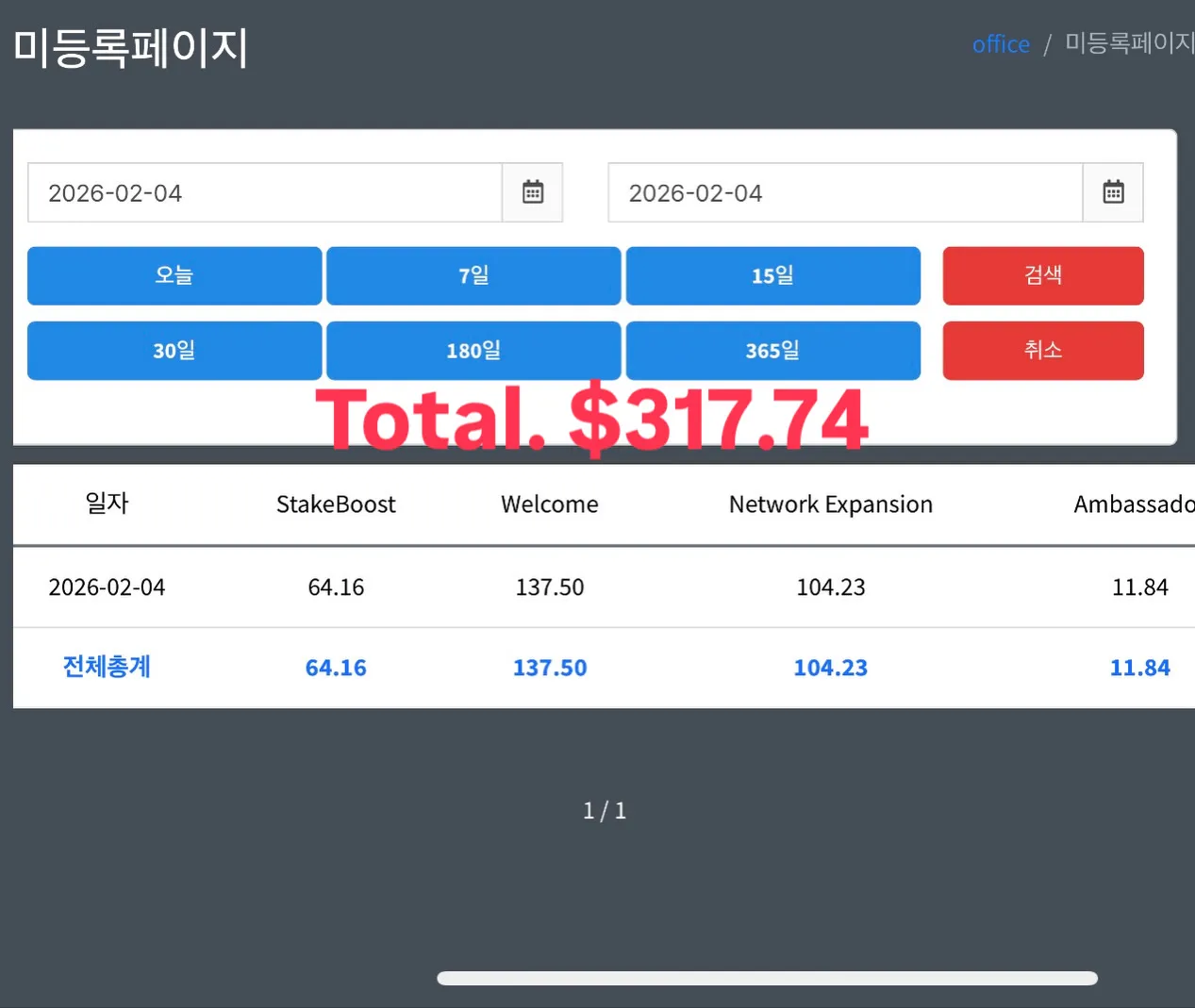Select the 365일 range button
Screen dimensions: 1195x1008
(772, 351)
